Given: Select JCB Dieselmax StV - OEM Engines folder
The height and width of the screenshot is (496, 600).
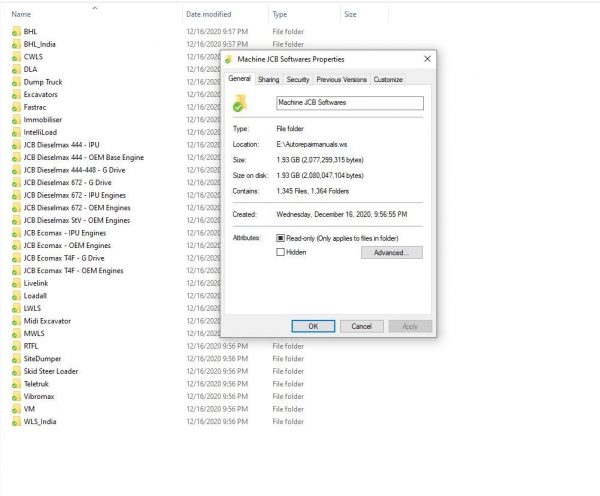Looking at the screenshot, I should click(77, 220).
